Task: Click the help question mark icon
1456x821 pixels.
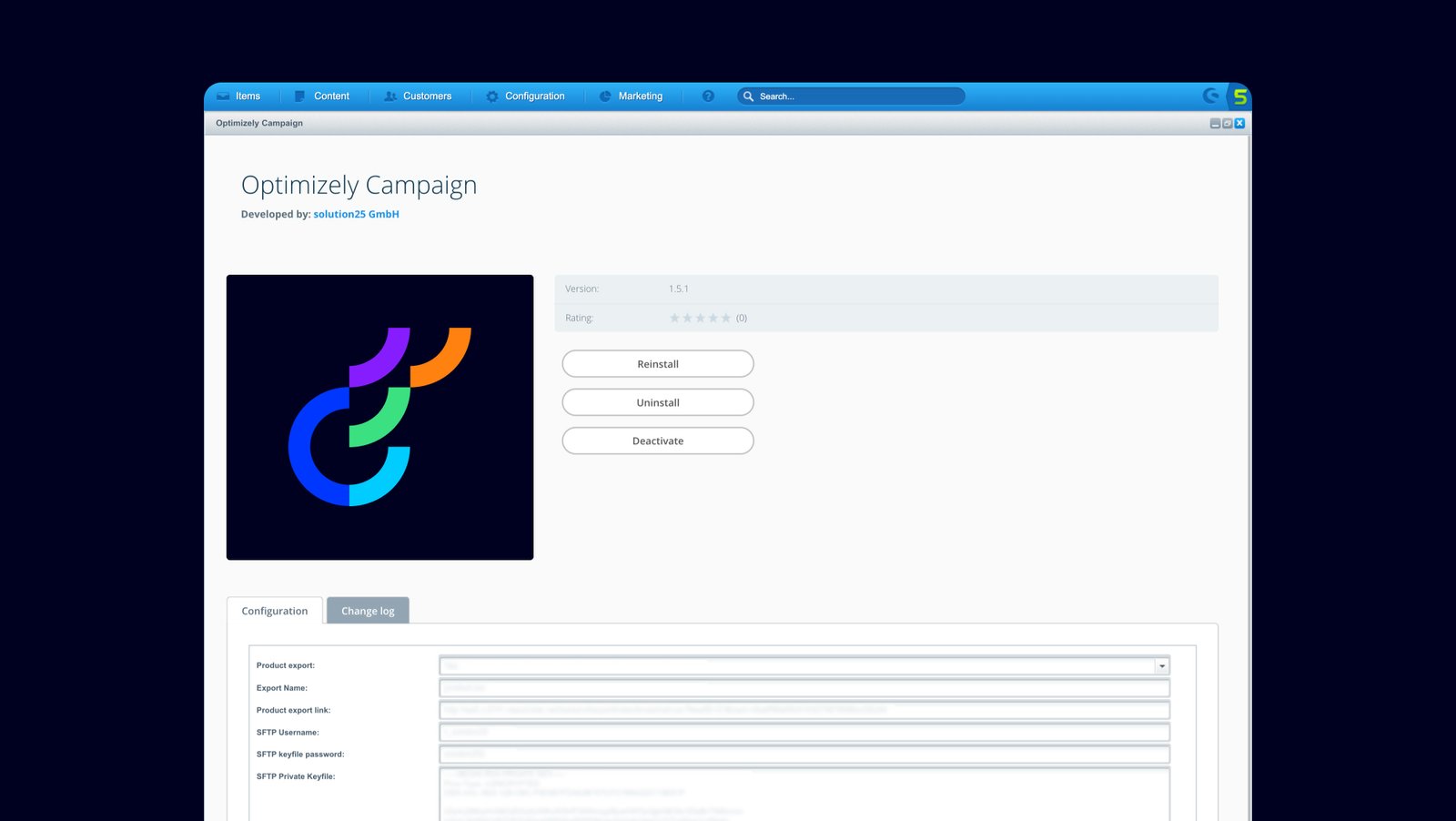Action: [708, 96]
